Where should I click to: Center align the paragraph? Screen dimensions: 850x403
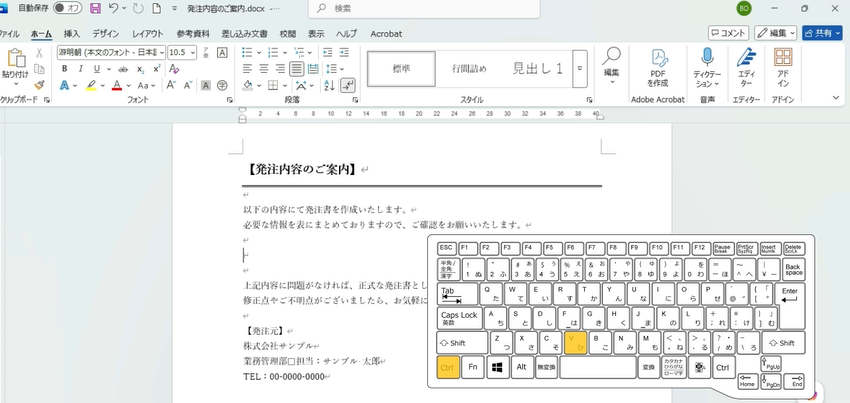(264, 69)
